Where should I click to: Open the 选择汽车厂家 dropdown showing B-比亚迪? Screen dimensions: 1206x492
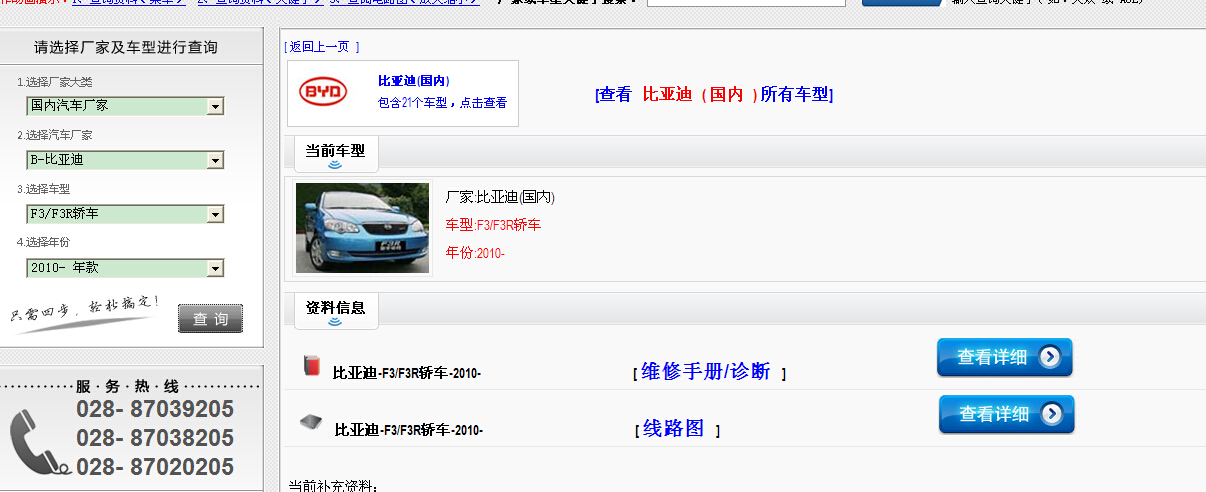pos(125,159)
